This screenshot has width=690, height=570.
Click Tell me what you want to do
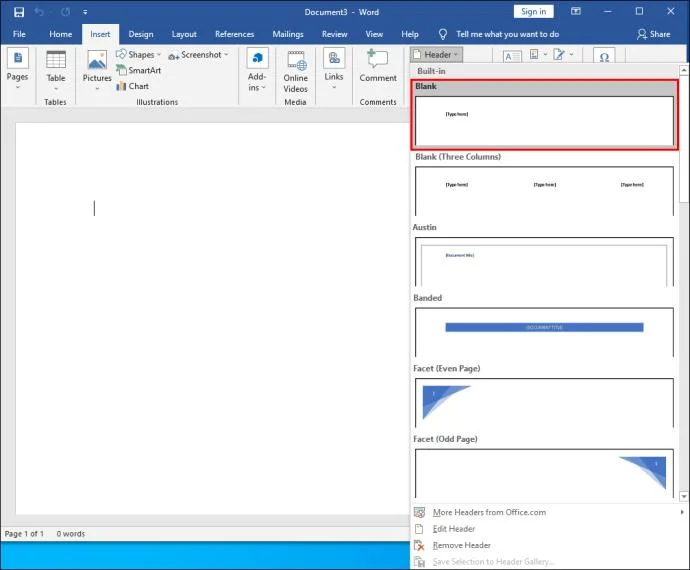[507, 34]
